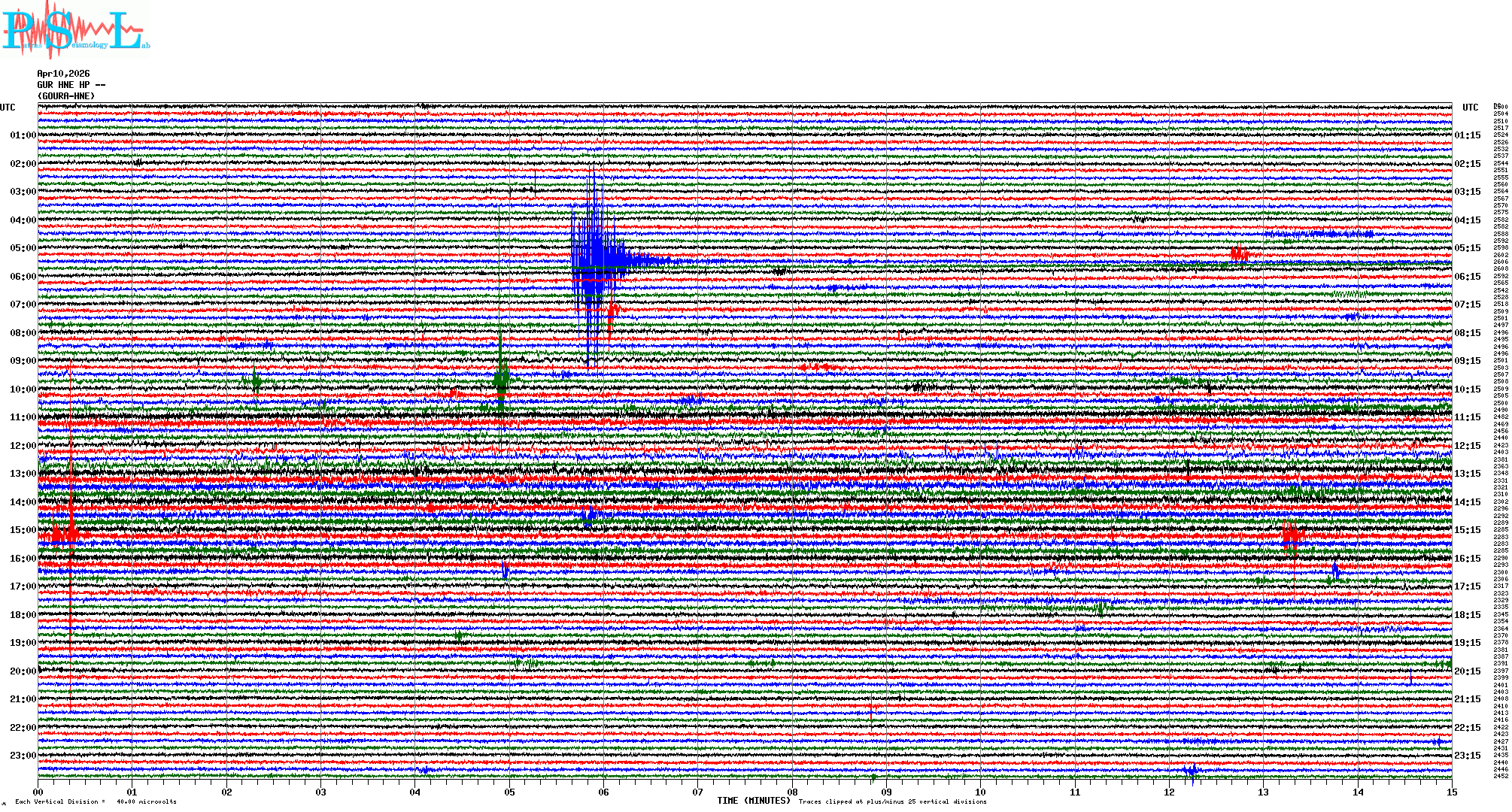Click the large blue earthquake waveform burst
Image resolution: width=1512 pixels, height=812 pixels.
[x=596, y=259]
